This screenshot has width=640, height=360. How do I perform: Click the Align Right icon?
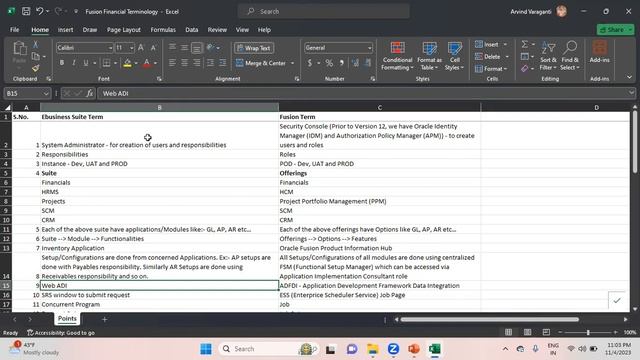[x=197, y=63]
